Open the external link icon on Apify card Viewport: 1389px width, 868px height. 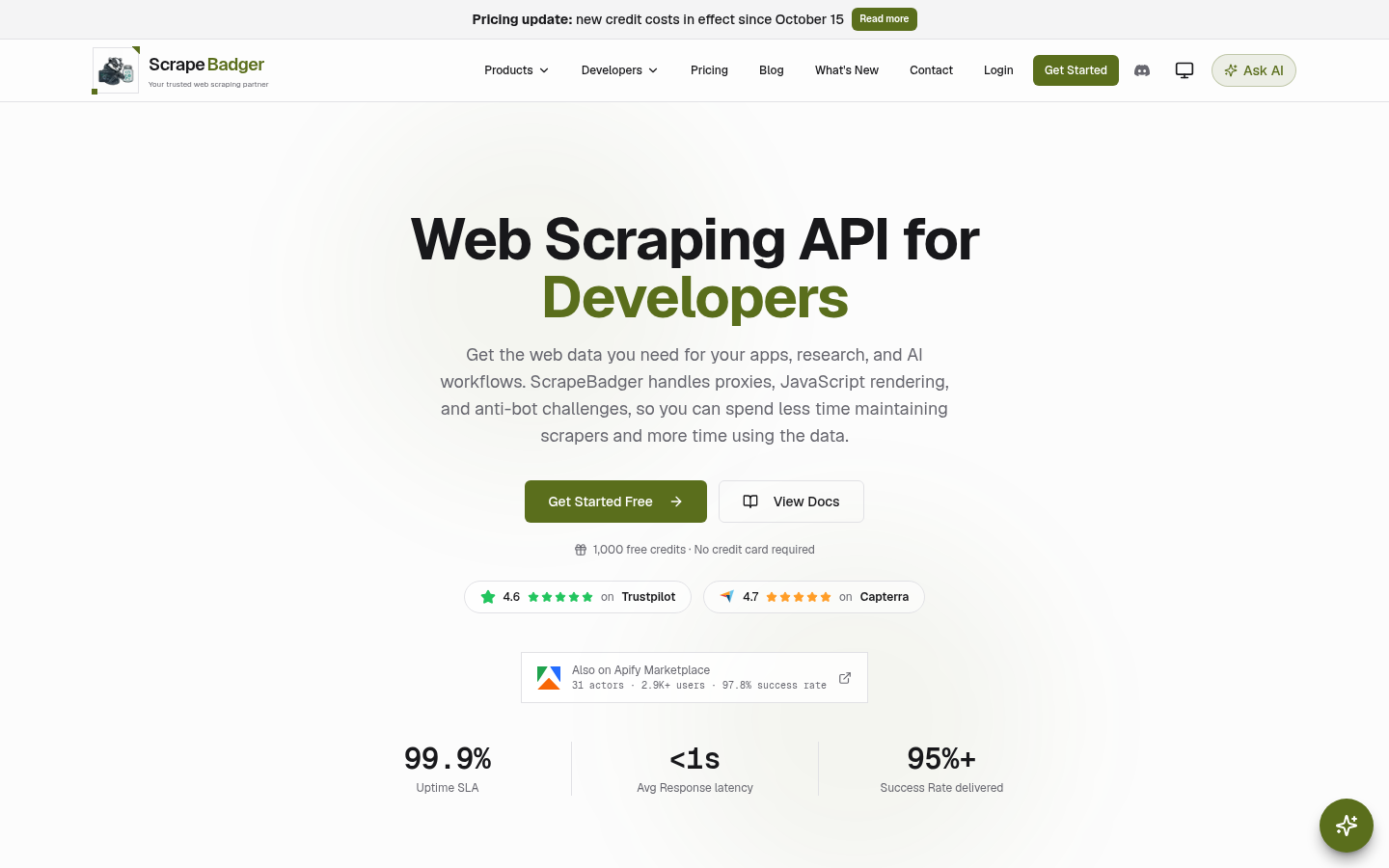coord(845,678)
